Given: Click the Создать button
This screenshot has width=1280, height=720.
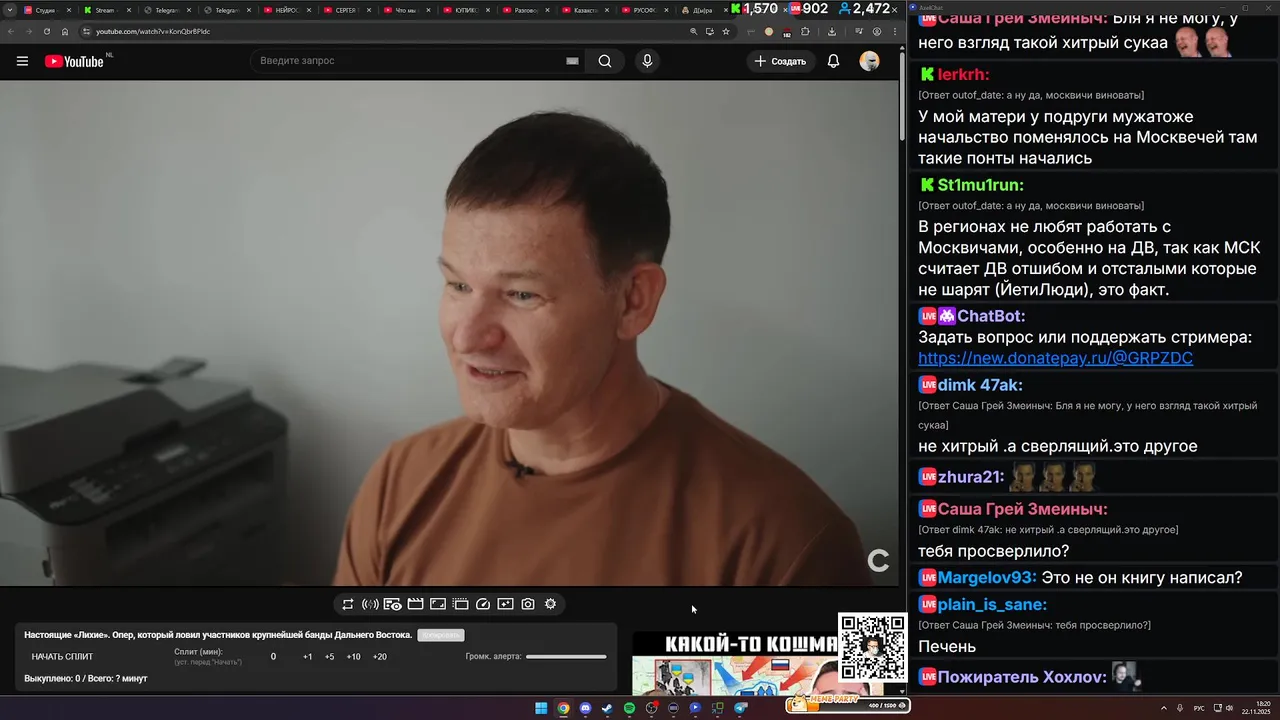Looking at the screenshot, I should click(780, 61).
